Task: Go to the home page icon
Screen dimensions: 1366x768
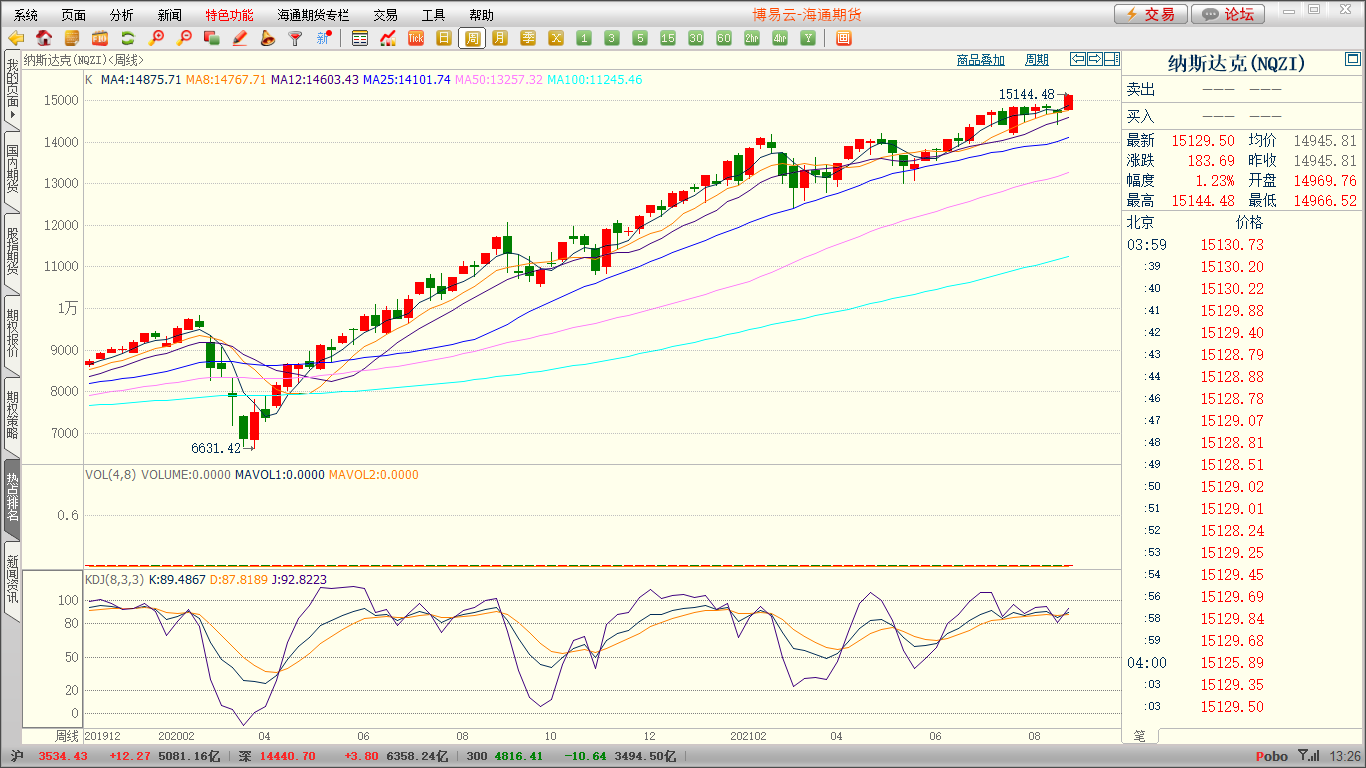Action: (44, 38)
